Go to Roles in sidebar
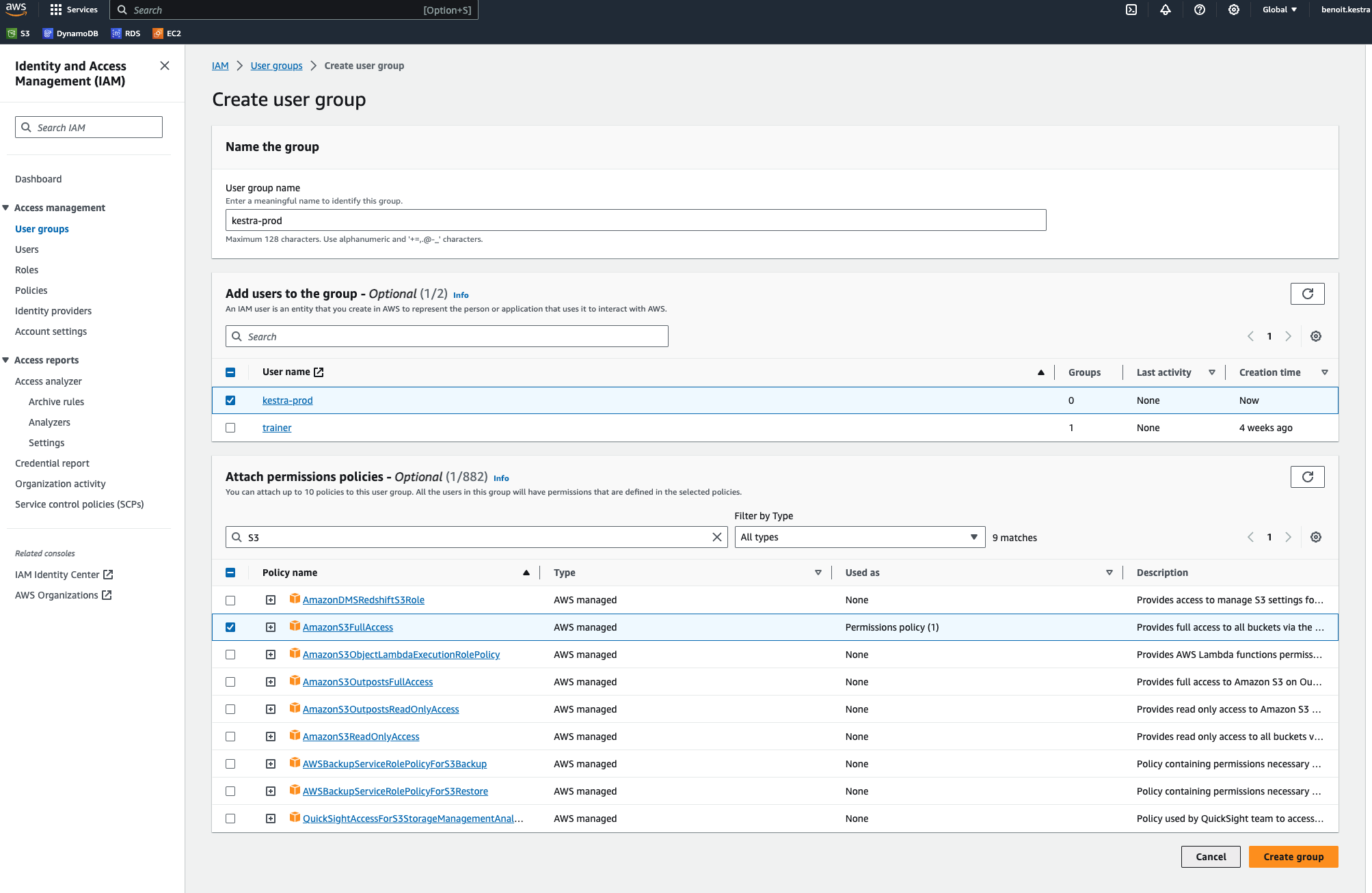The height and width of the screenshot is (893, 1372). [27, 270]
